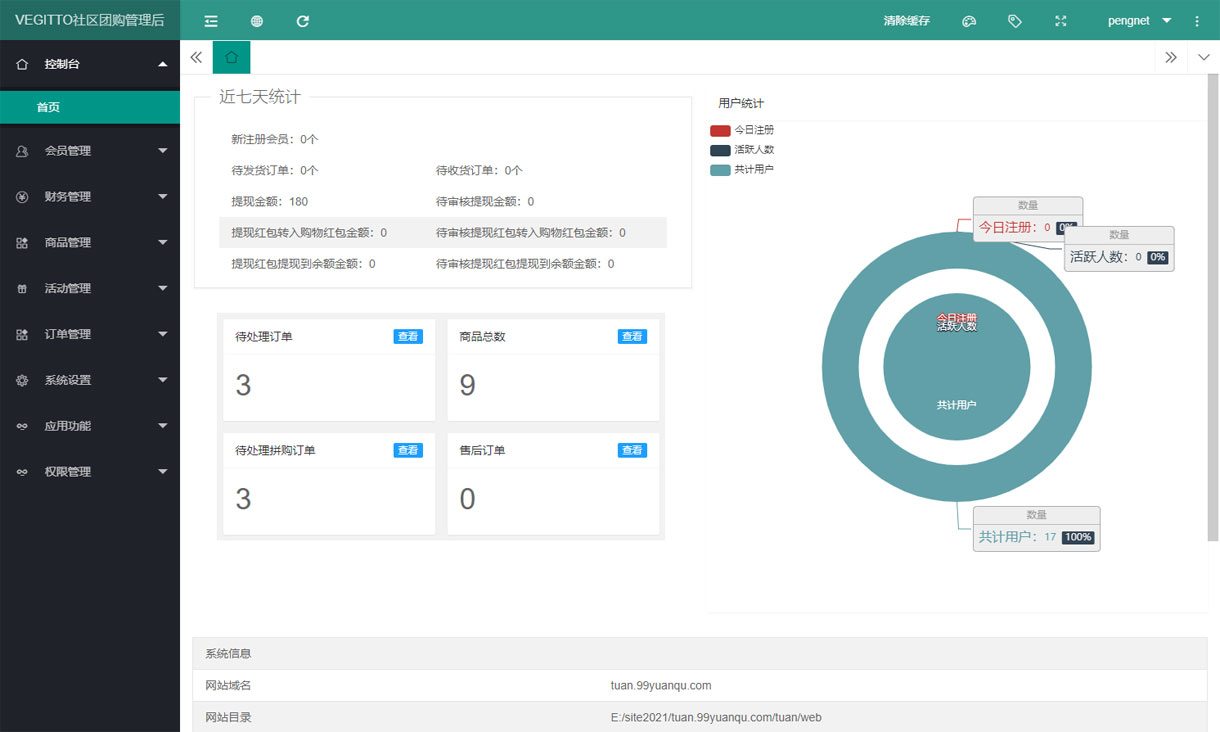Click 查看 on 待处理订单 card
The width and height of the screenshot is (1220, 732).
[408, 337]
